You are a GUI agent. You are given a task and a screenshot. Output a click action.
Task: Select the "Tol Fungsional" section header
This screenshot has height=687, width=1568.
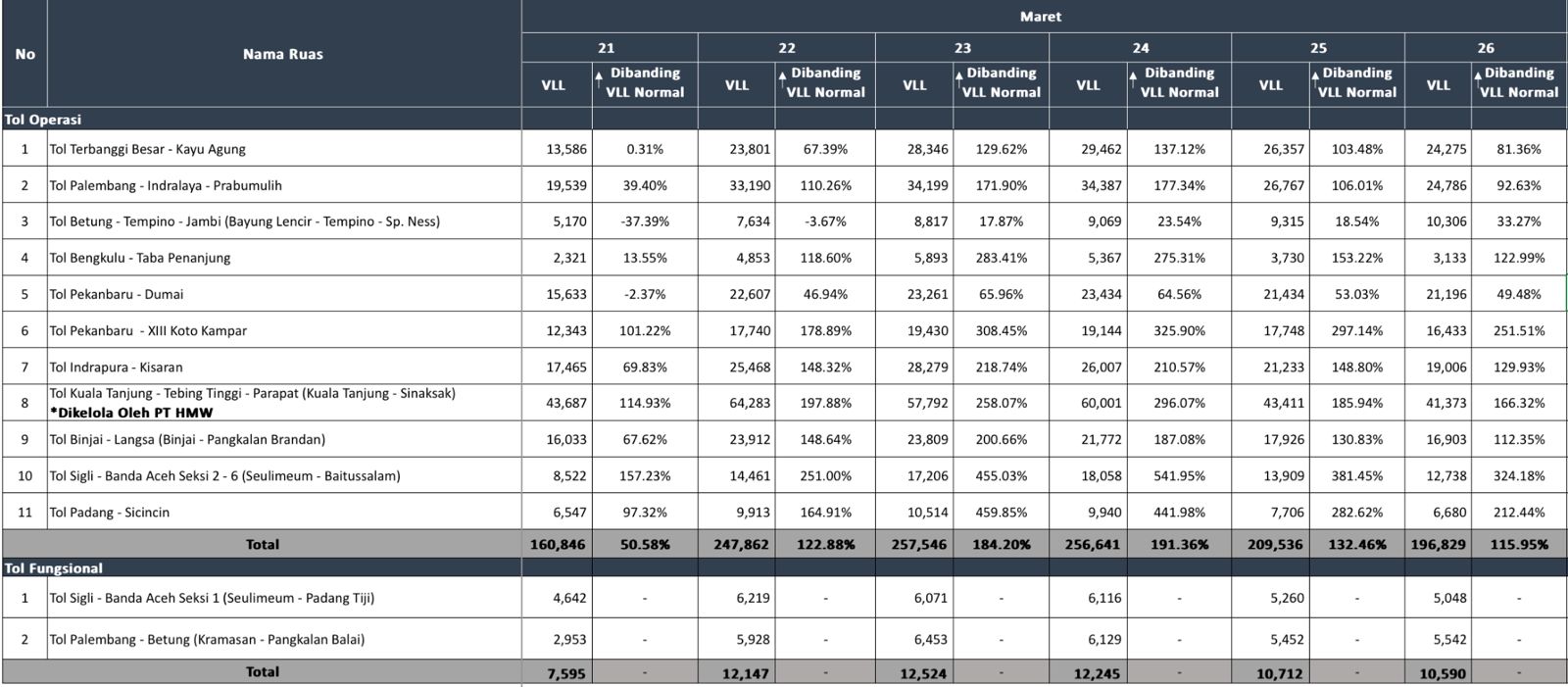click(x=54, y=568)
